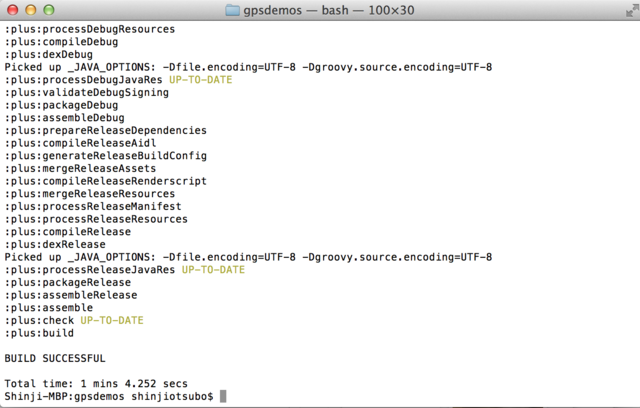Click the 'Shinji-MBP:gpsdemos shinjiotsubo$' prompt
640x408 pixels.
pyautogui.click(x=109, y=397)
